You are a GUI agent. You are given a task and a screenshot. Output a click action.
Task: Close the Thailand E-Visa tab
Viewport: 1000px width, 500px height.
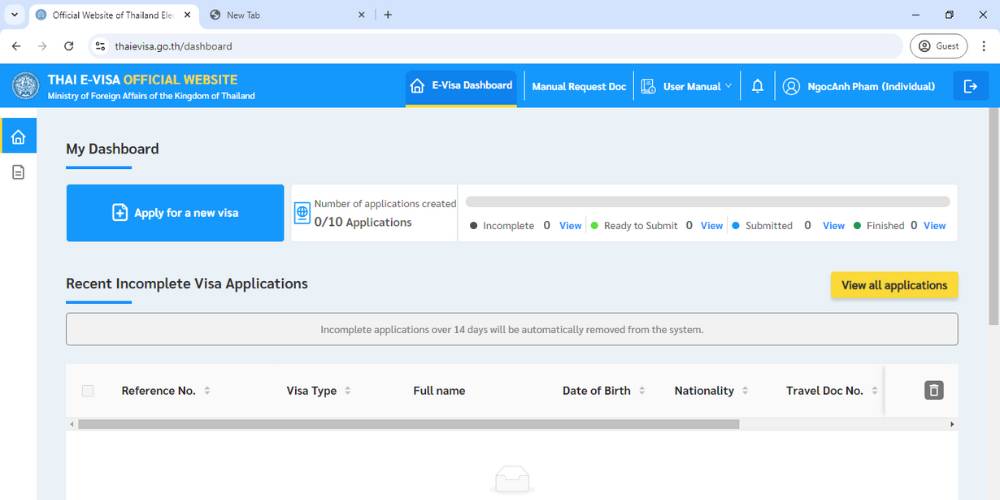coord(188,15)
